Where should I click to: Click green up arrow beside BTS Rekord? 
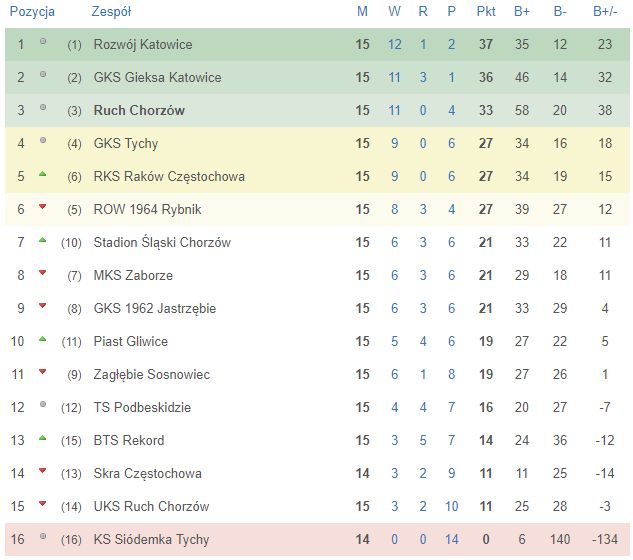tap(42, 438)
